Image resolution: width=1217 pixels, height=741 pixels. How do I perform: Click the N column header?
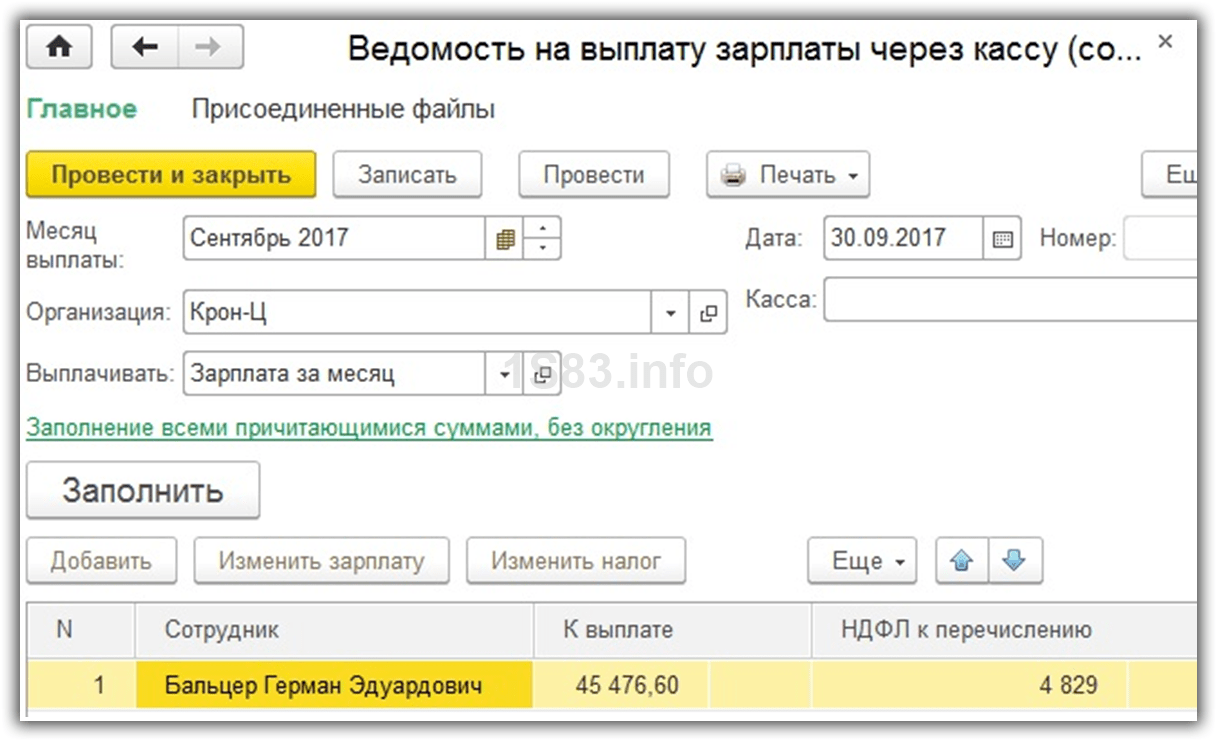point(81,630)
